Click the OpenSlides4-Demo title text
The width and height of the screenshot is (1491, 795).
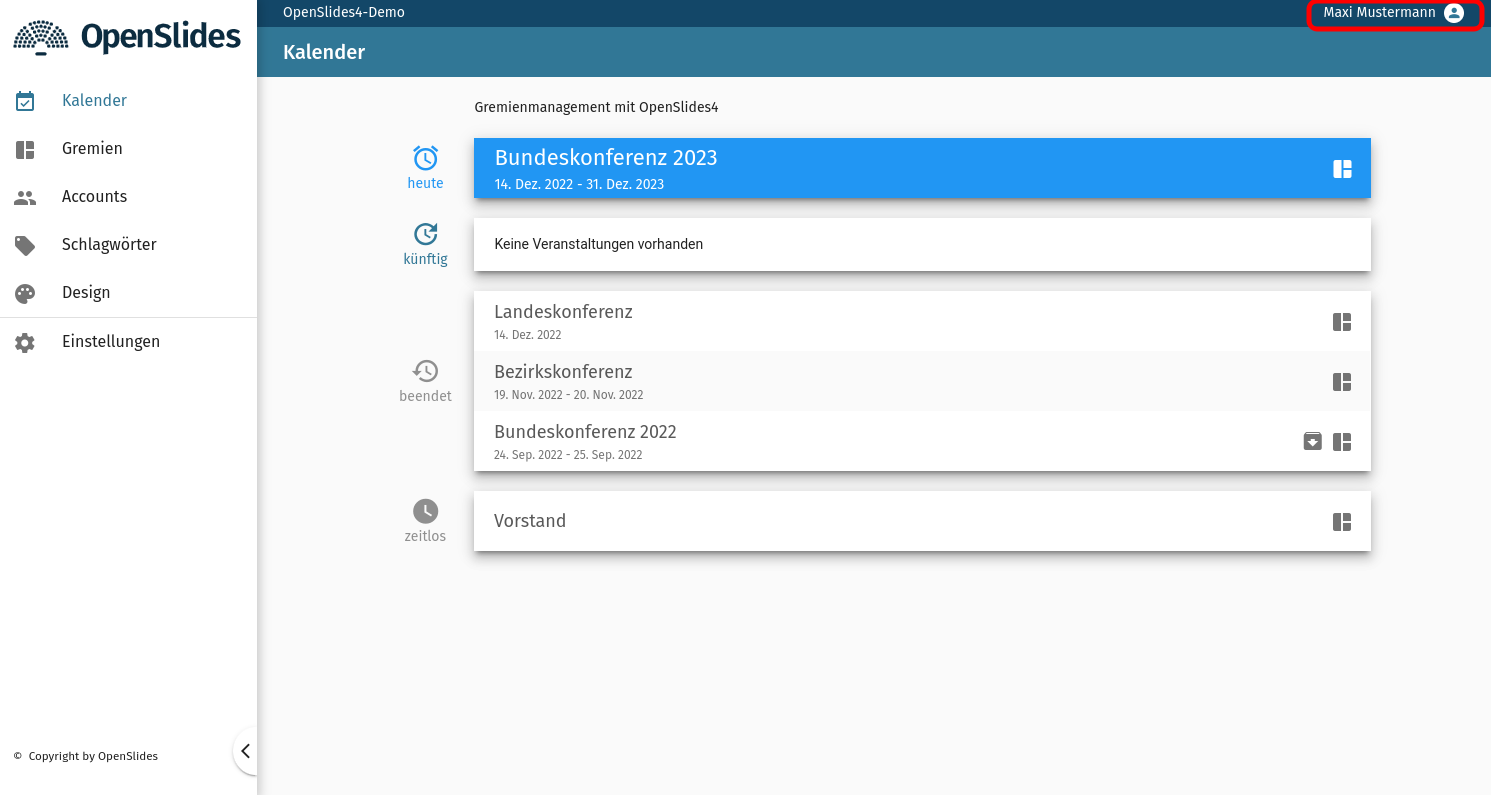click(x=344, y=13)
